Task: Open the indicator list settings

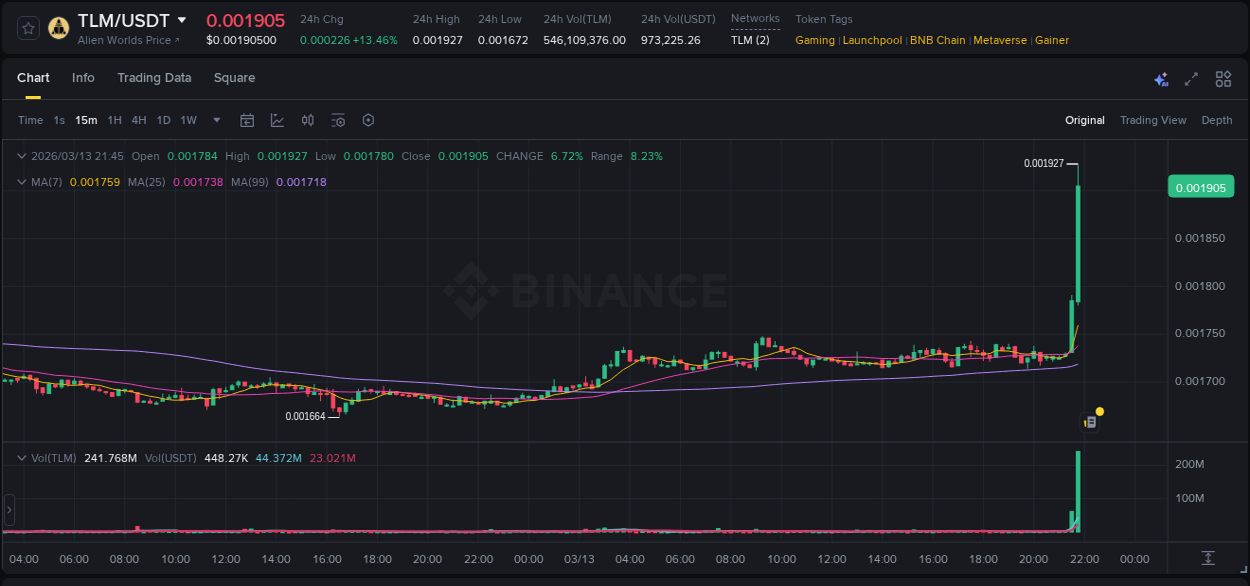Action: [x=338, y=119]
